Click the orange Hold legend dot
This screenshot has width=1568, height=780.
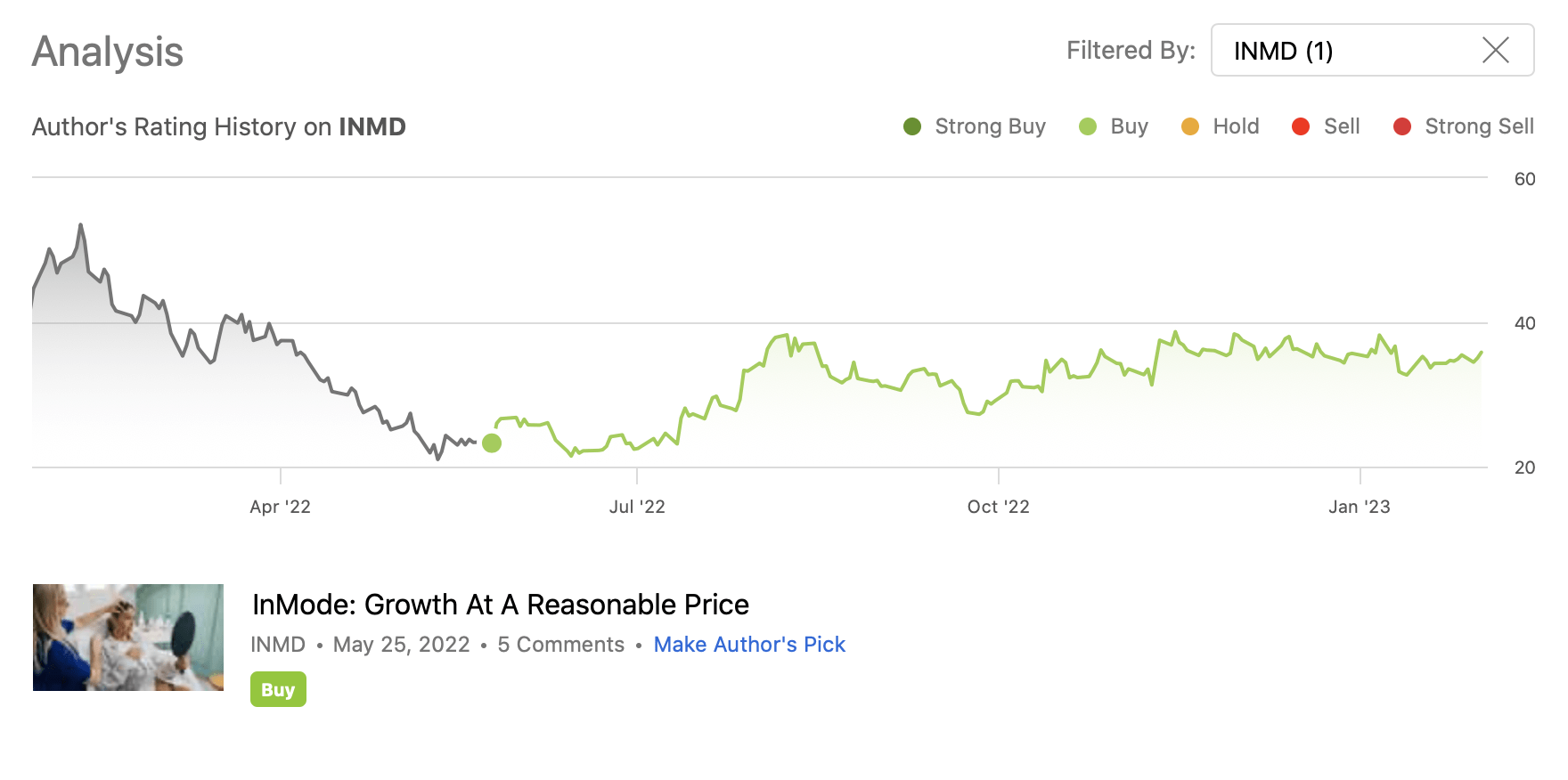coord(1188,126)
